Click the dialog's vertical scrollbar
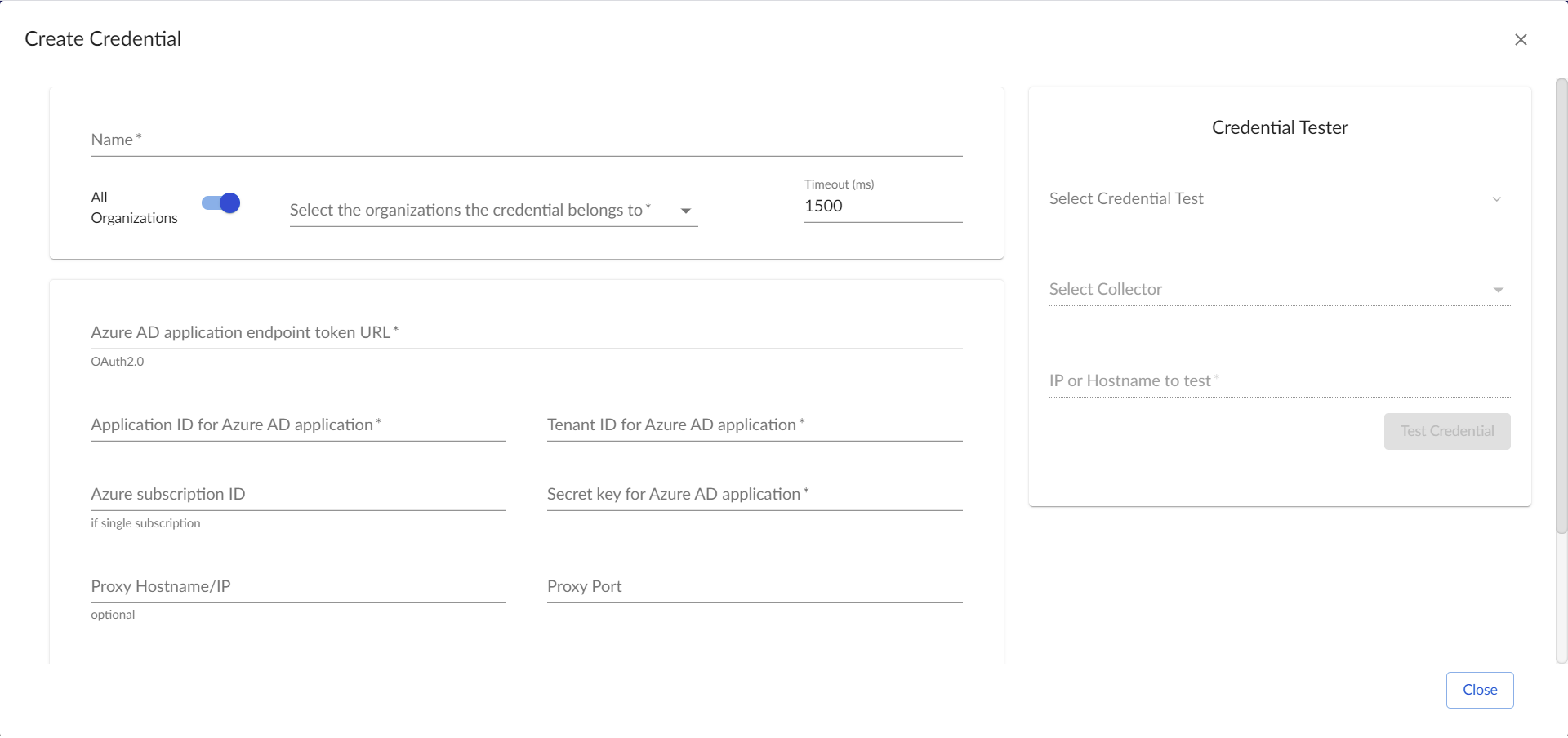The width and height of the screenshot is (1568, 738). 1561,306
